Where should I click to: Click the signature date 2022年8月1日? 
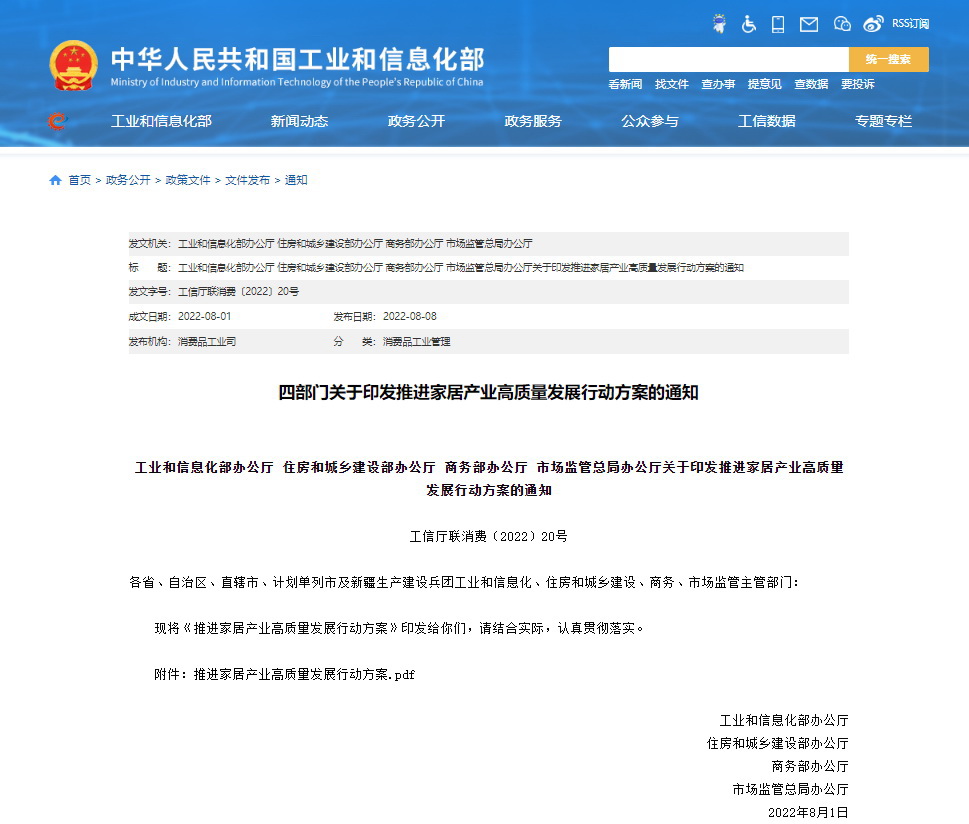tap(808, 812)
